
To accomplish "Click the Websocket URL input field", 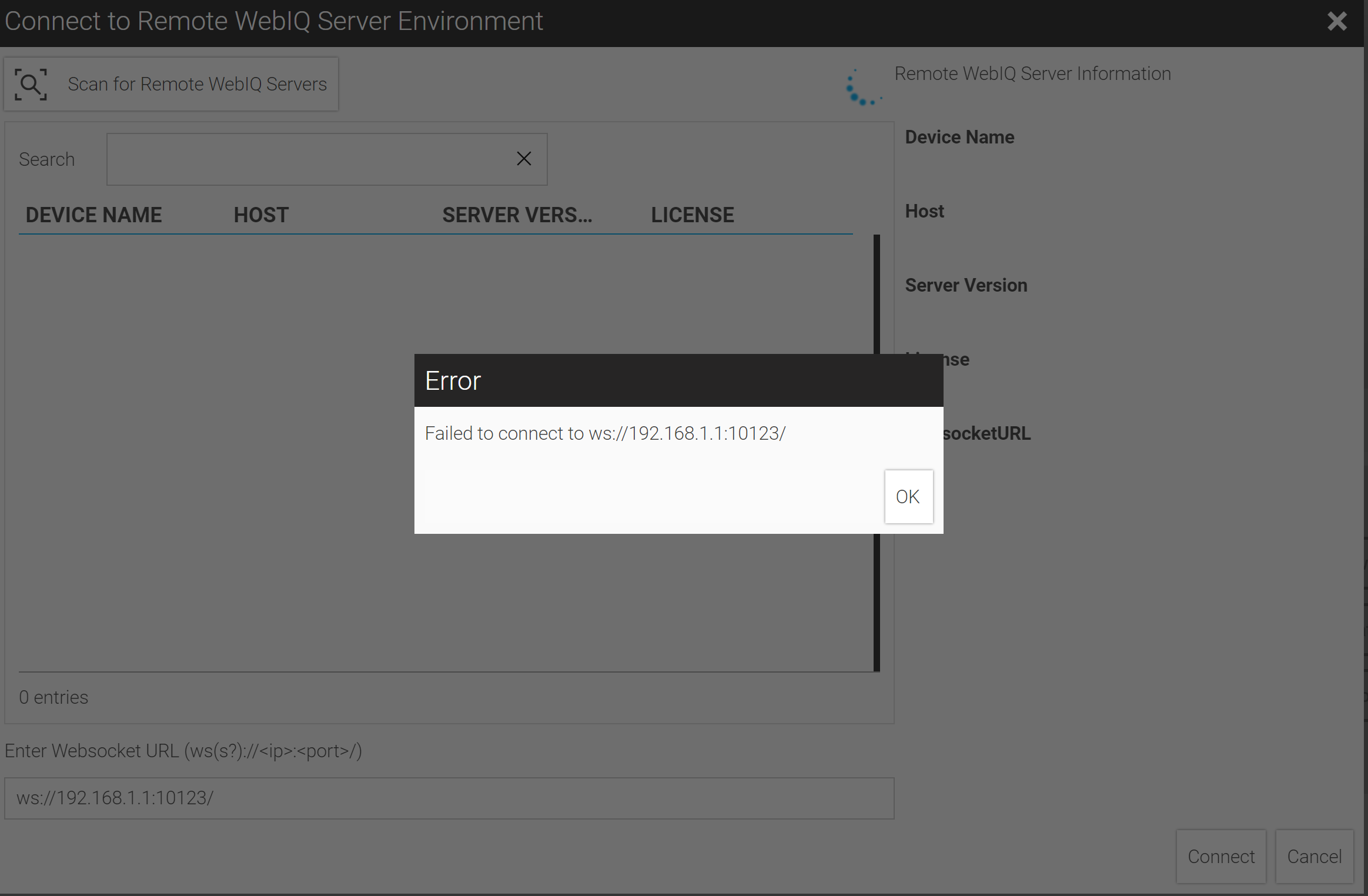I will [x=449, y=798].
